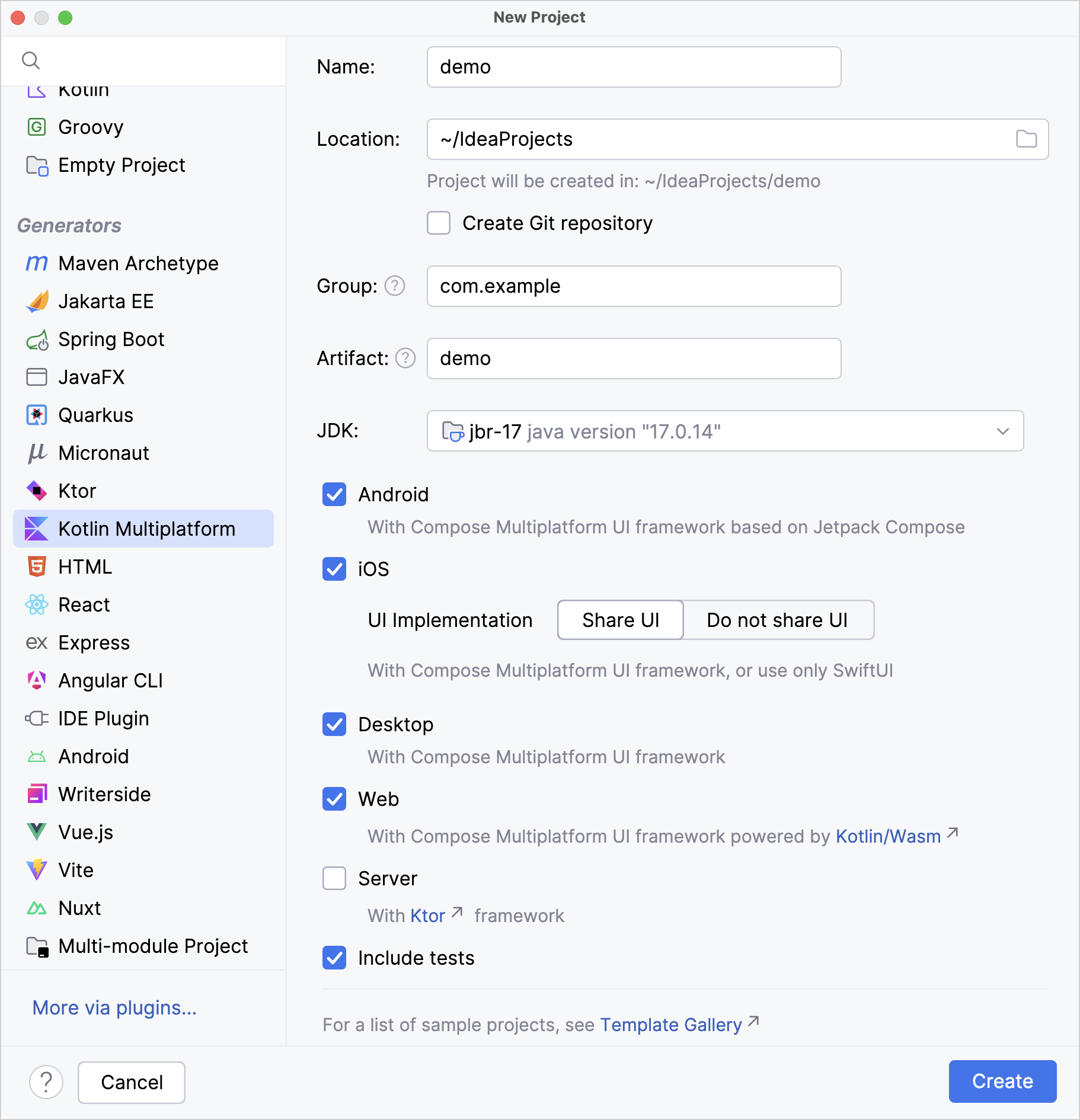Switch UI Implementation to Do not share UI
Image resolution: width=1080 pixels, height=1120 pixels.
777,620
